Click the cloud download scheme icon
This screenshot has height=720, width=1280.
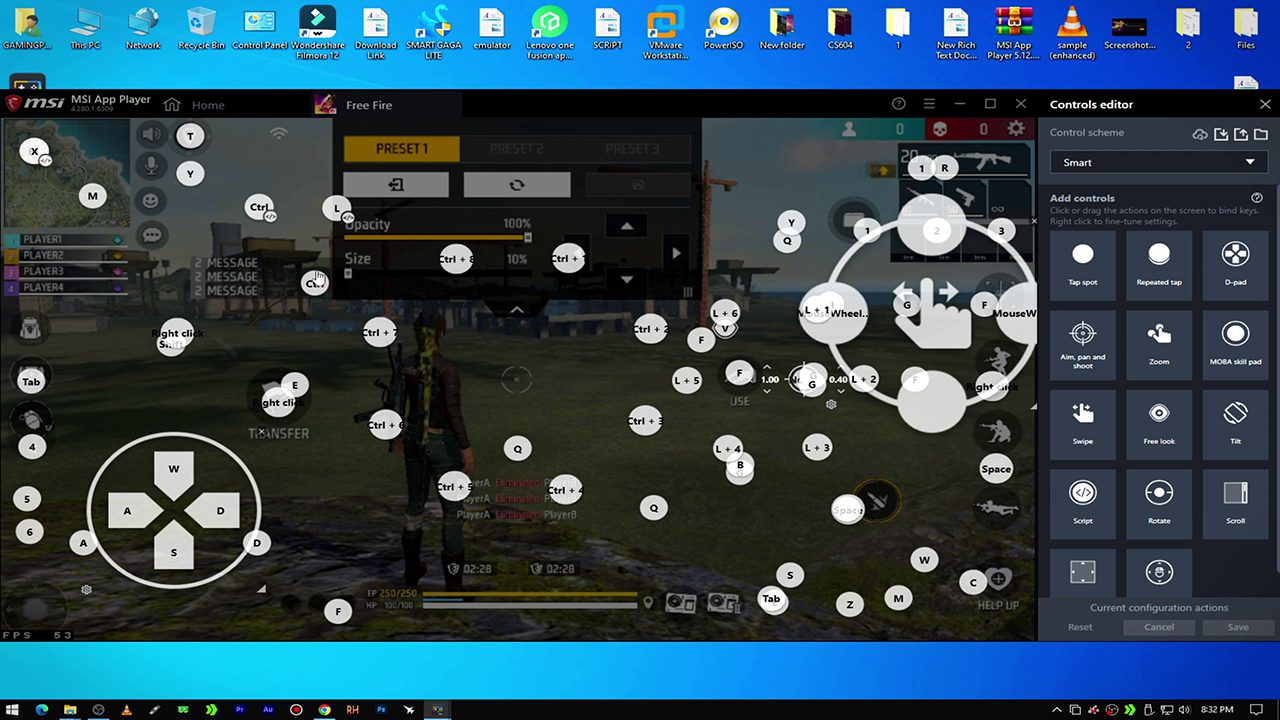pyautogui.click(x=1201, y=134)
